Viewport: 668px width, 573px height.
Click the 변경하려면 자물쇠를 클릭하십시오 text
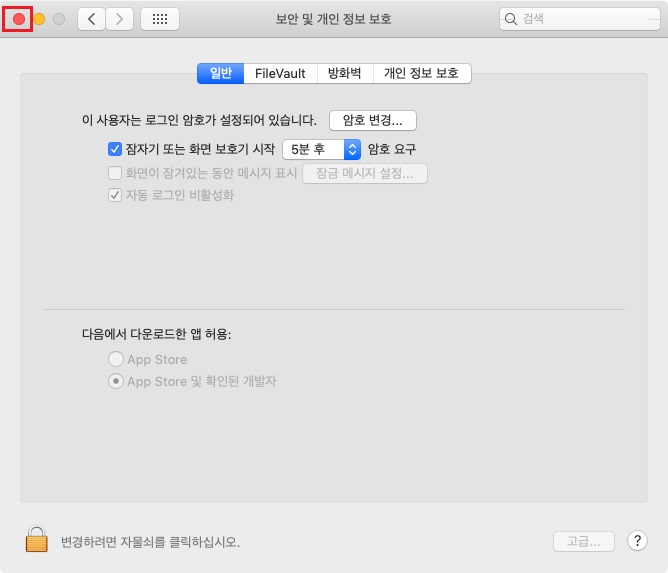150,542
